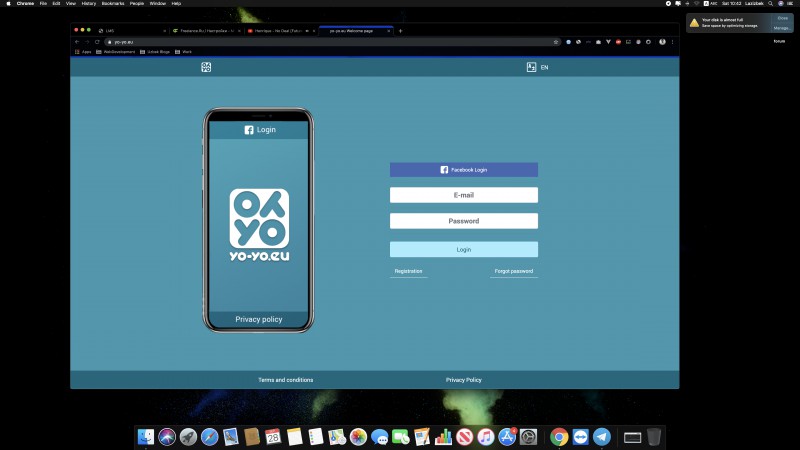Screen dimensions: 800x450
Task: Click Close on the disk full notification
Action: pos(783,18)
